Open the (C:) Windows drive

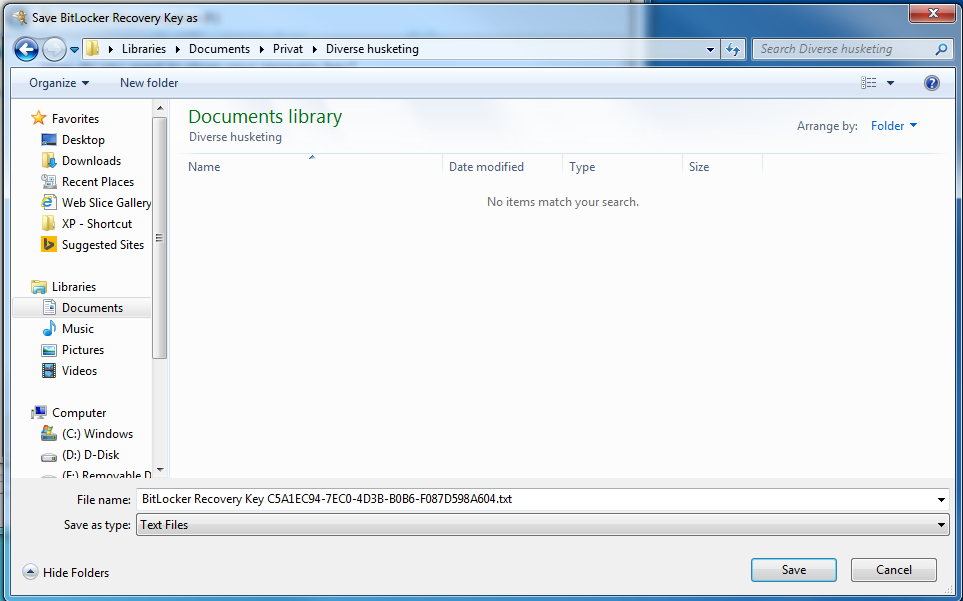tap(97, 434)
